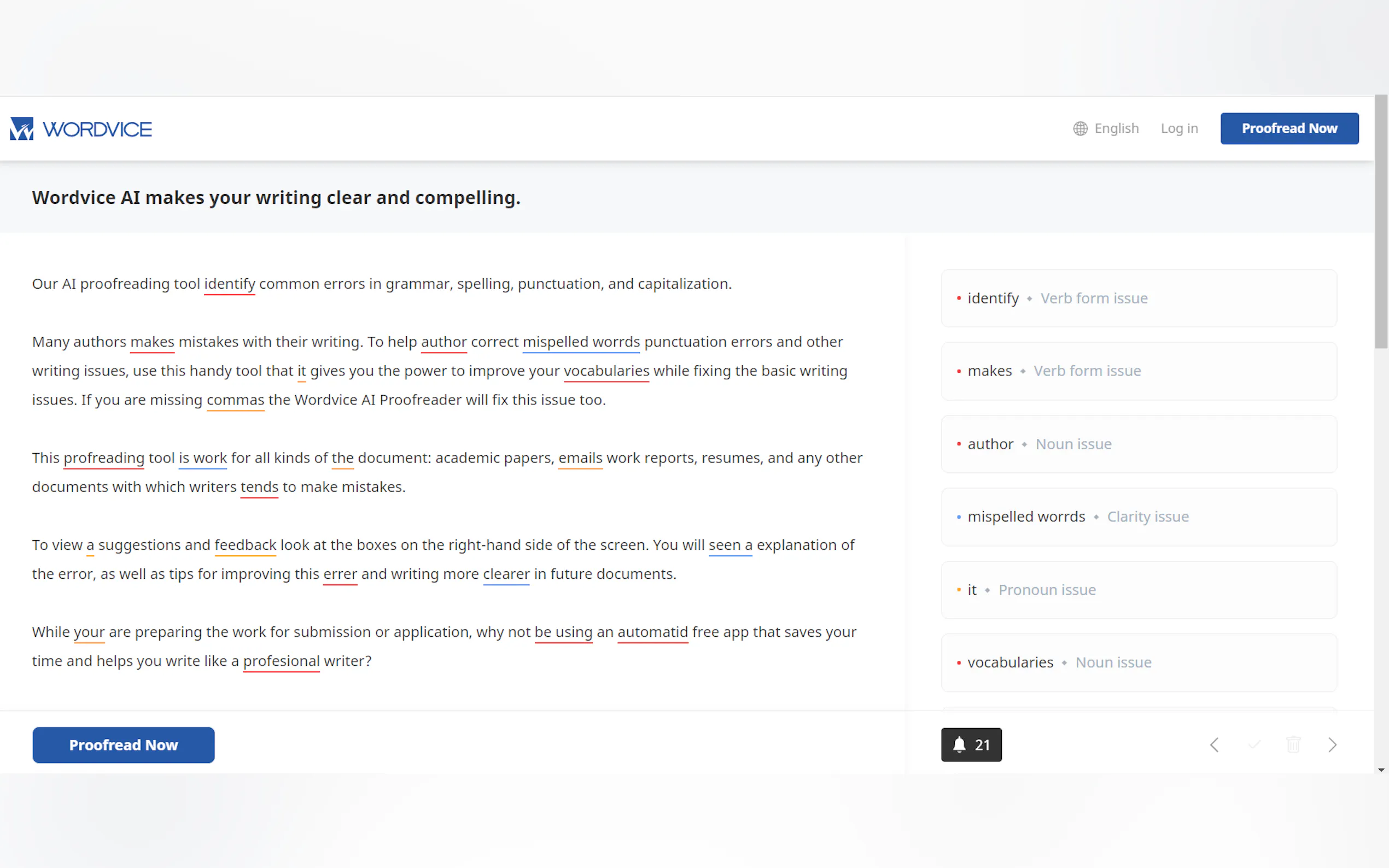Image resolution: width=1389 pixels, height=868 pixels.
Task: Click the Log in link
Action: click(x=1179, y=128)
